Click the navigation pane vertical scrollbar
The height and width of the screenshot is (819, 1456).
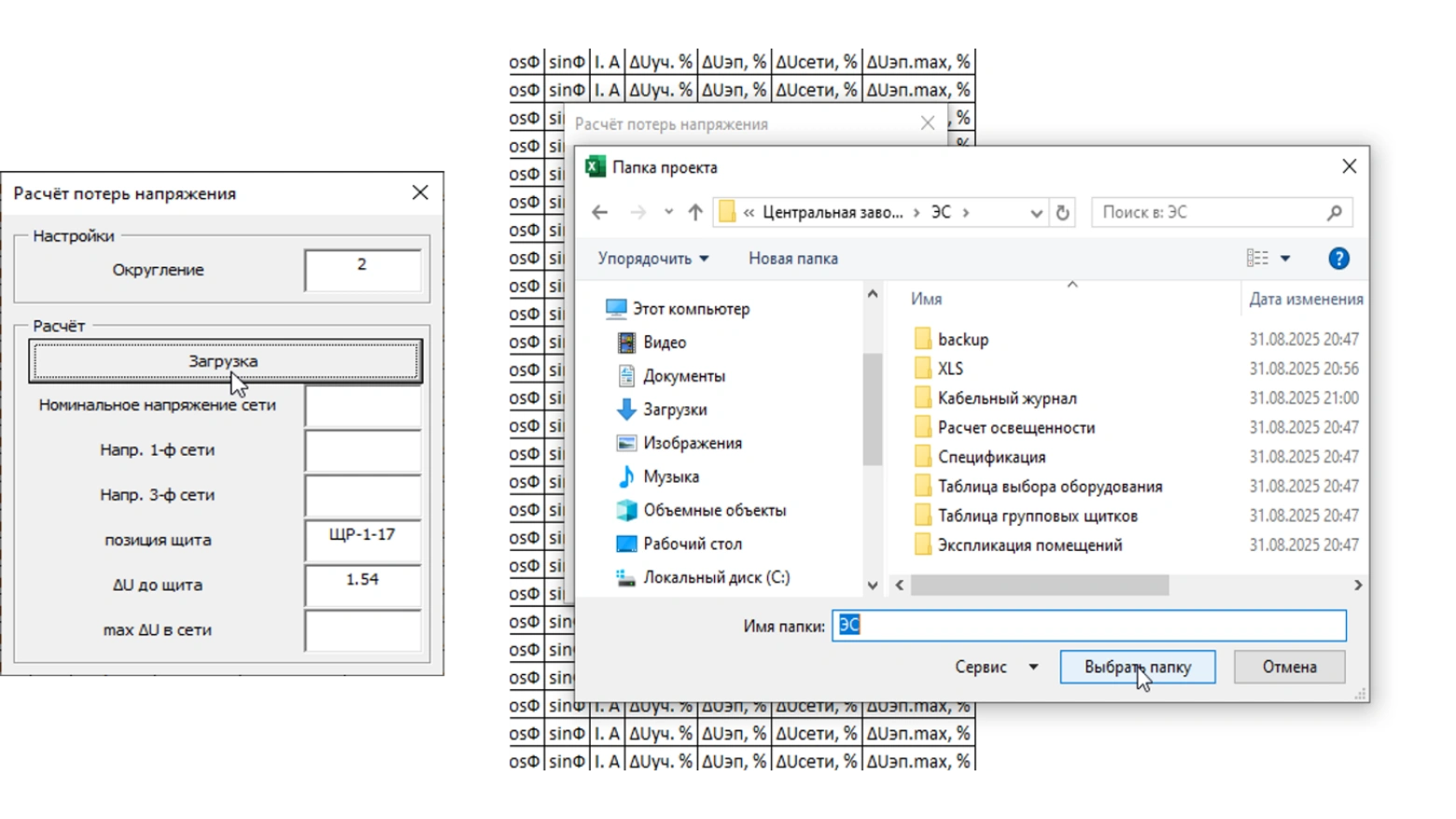point(873,408)
